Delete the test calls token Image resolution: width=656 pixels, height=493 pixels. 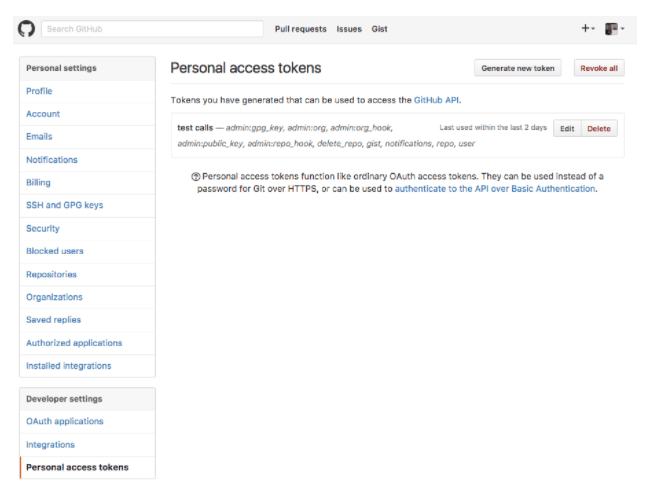click(x=599, y=128)
